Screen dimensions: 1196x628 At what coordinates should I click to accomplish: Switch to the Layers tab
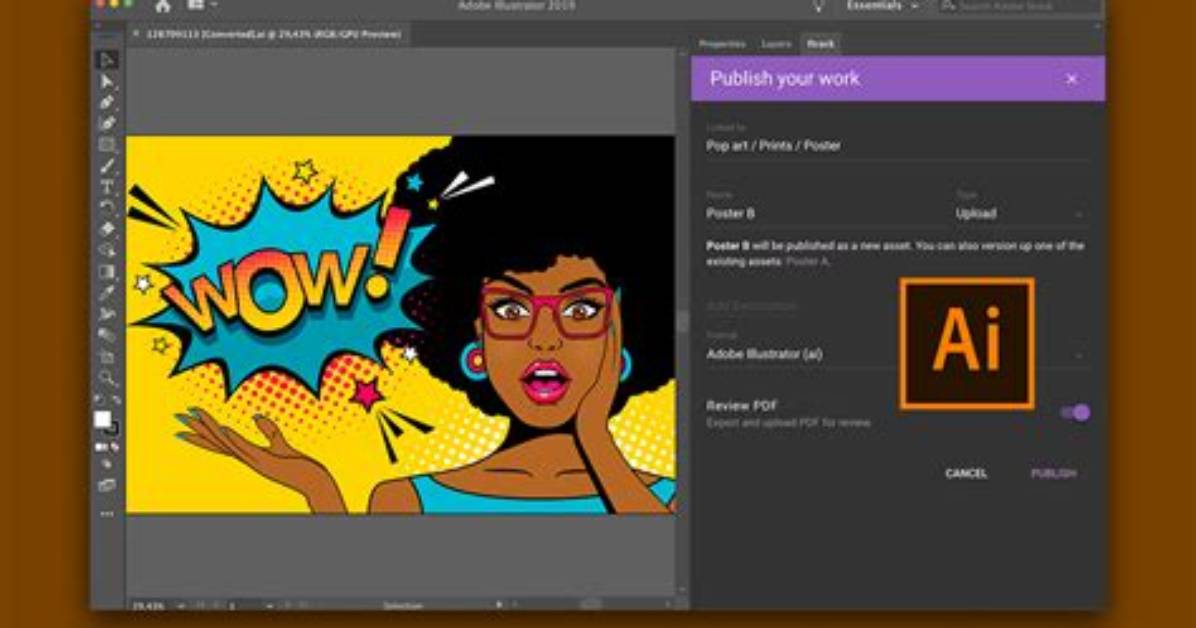pyautogui.click(x=776, y=44)
